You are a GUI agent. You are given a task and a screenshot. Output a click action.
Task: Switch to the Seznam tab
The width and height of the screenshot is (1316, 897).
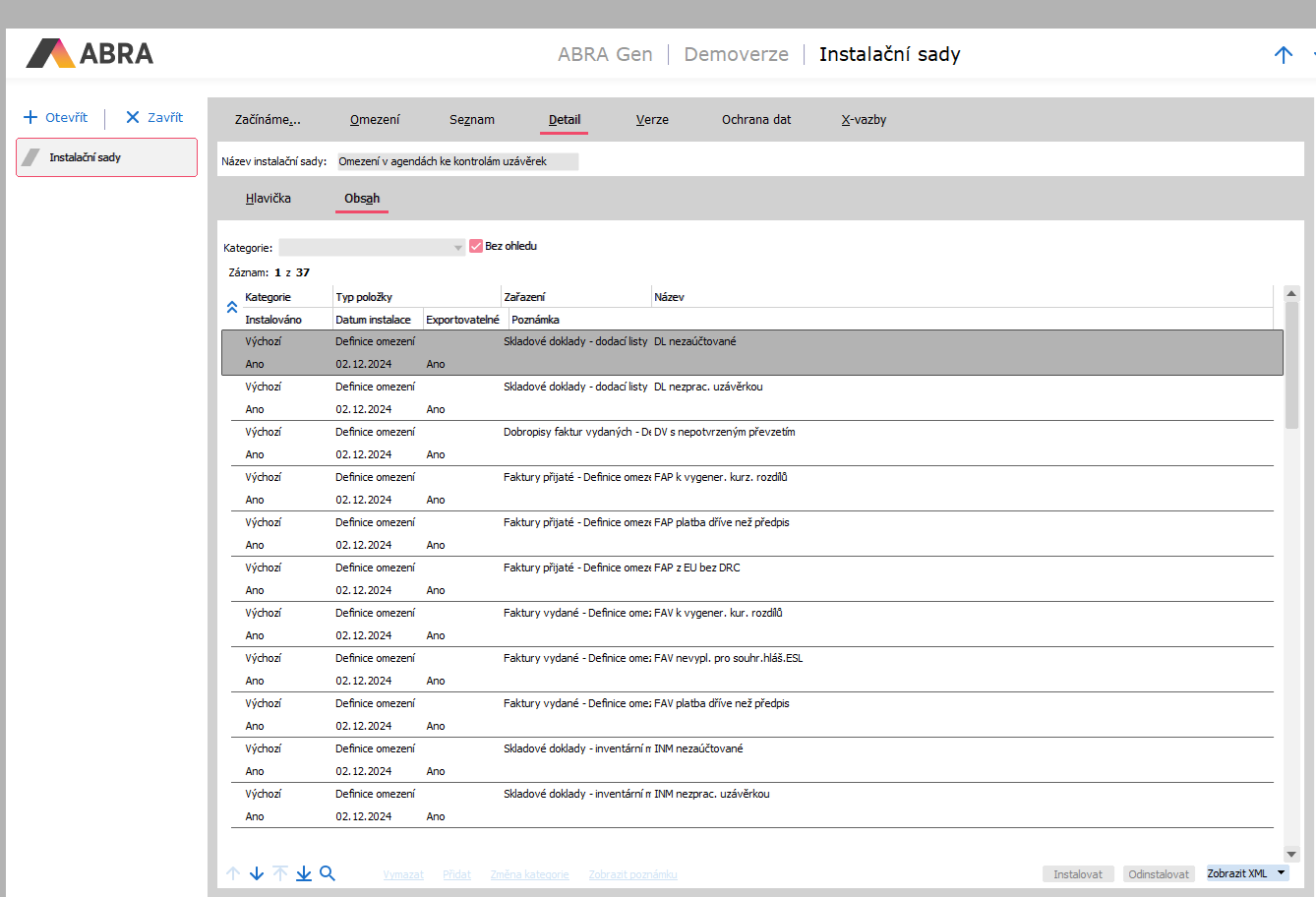[x=472, y=120]
